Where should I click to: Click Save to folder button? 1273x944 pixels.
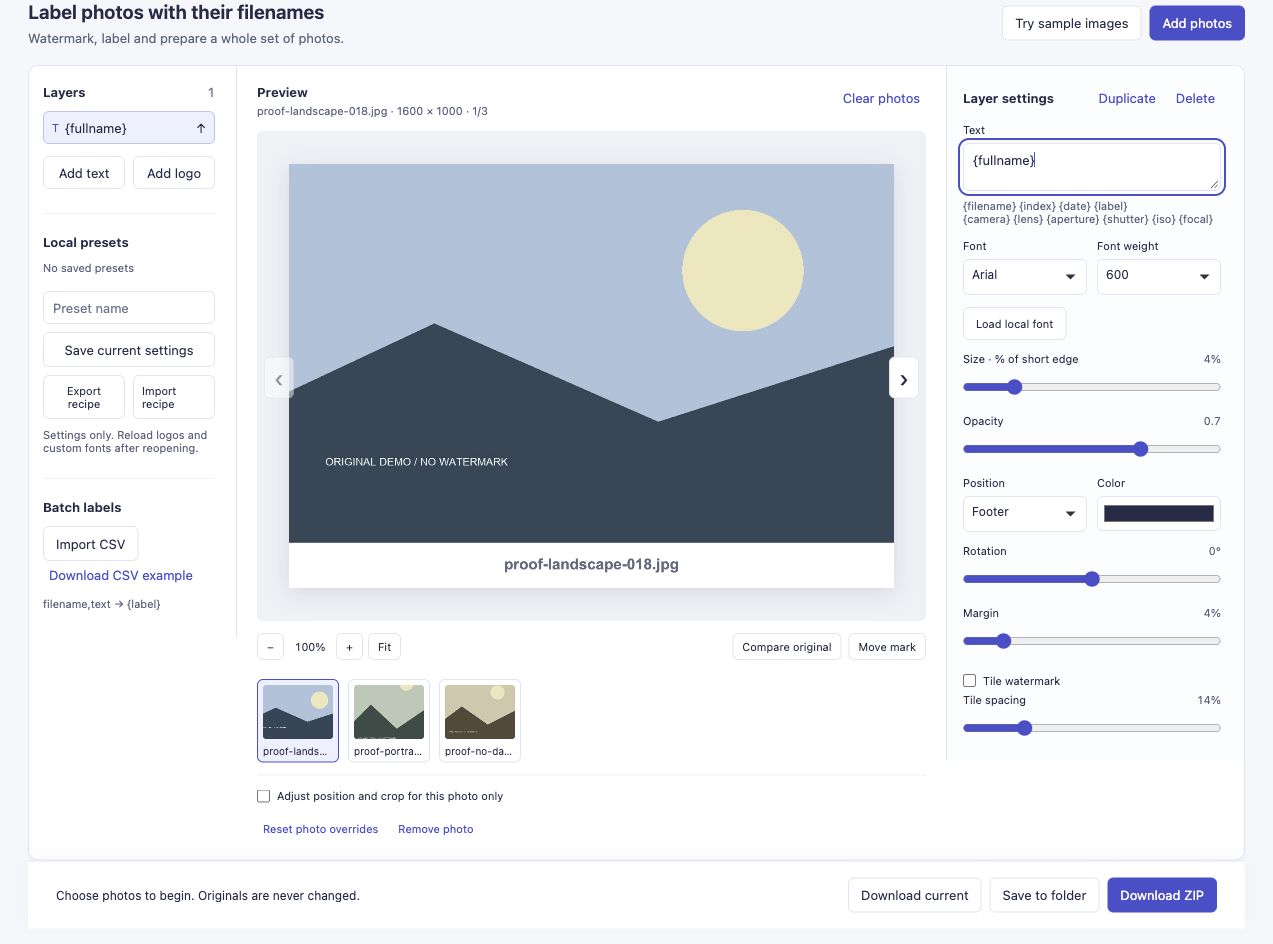pyautogui.click(x=1044, y=895)
